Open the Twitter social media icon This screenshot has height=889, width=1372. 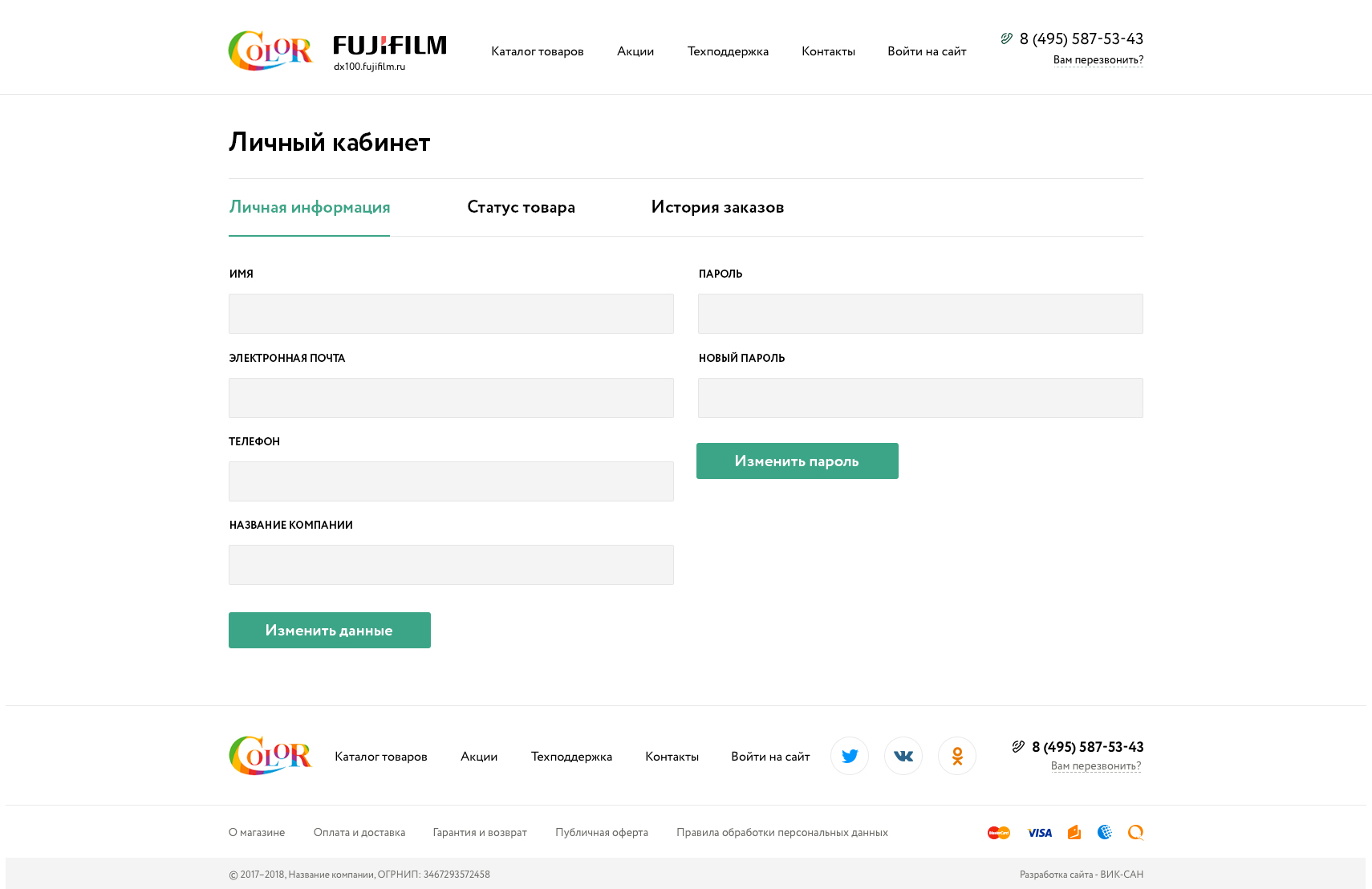pos(849,755)
